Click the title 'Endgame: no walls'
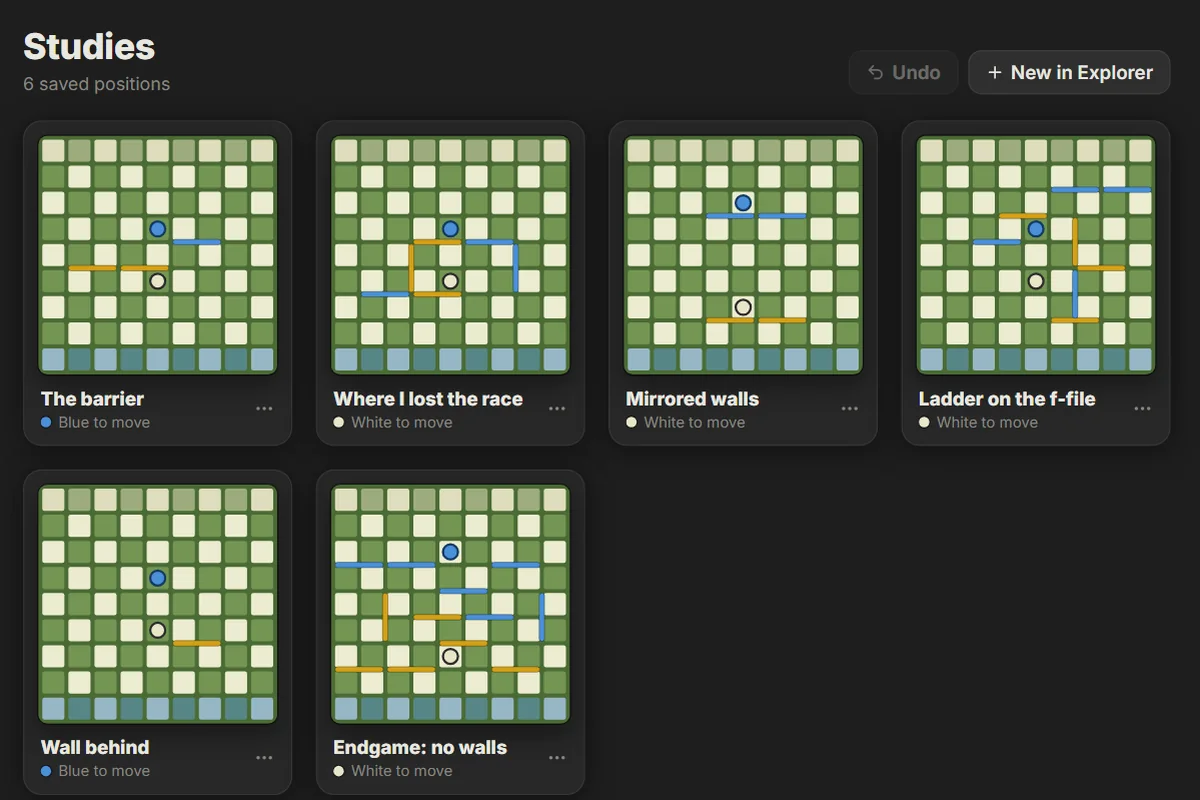Screen dimensions: 1200x800 click(x=420, y=747)
